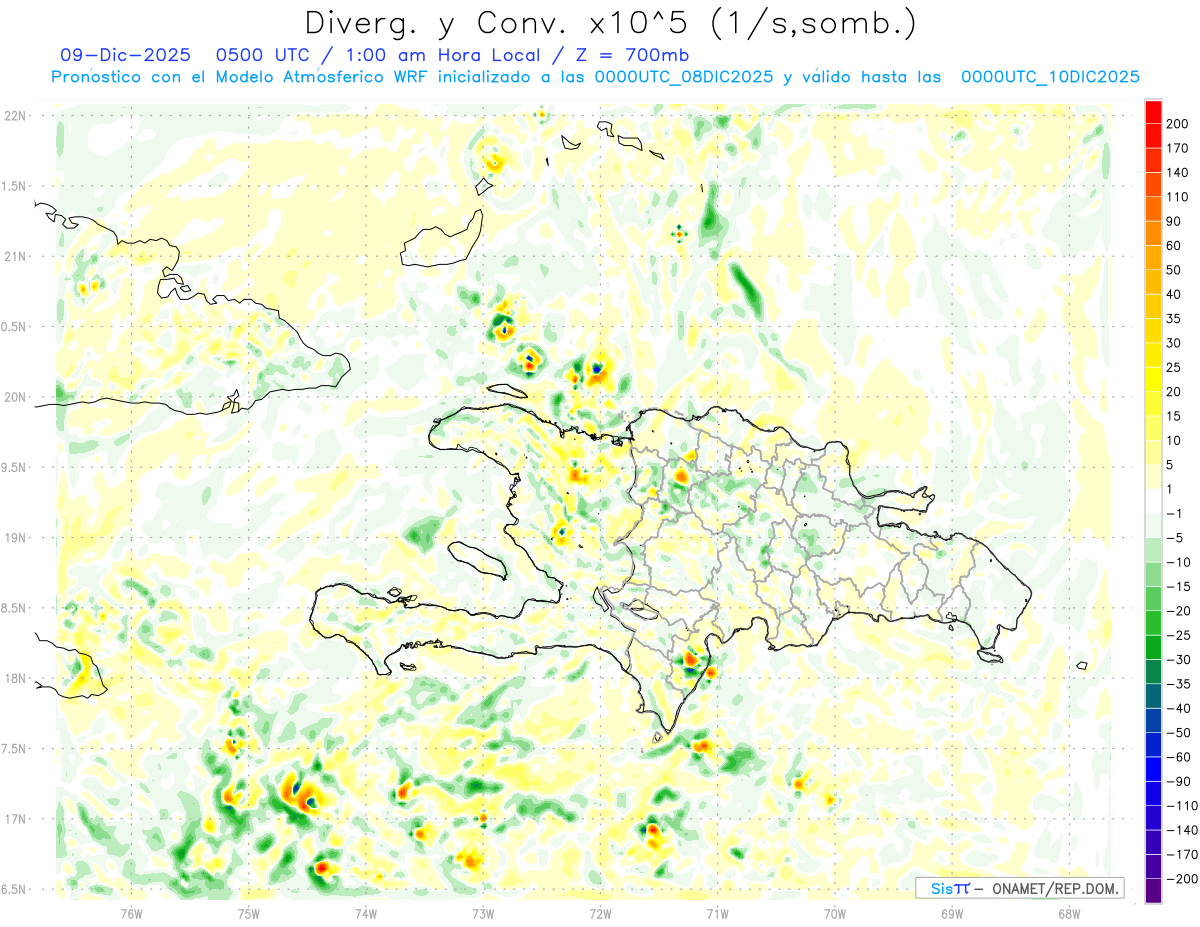Select the '69W' longitude label
The width and height of the screenshot is (1200, 927).
pyautogui.click(x=952, y=913)
